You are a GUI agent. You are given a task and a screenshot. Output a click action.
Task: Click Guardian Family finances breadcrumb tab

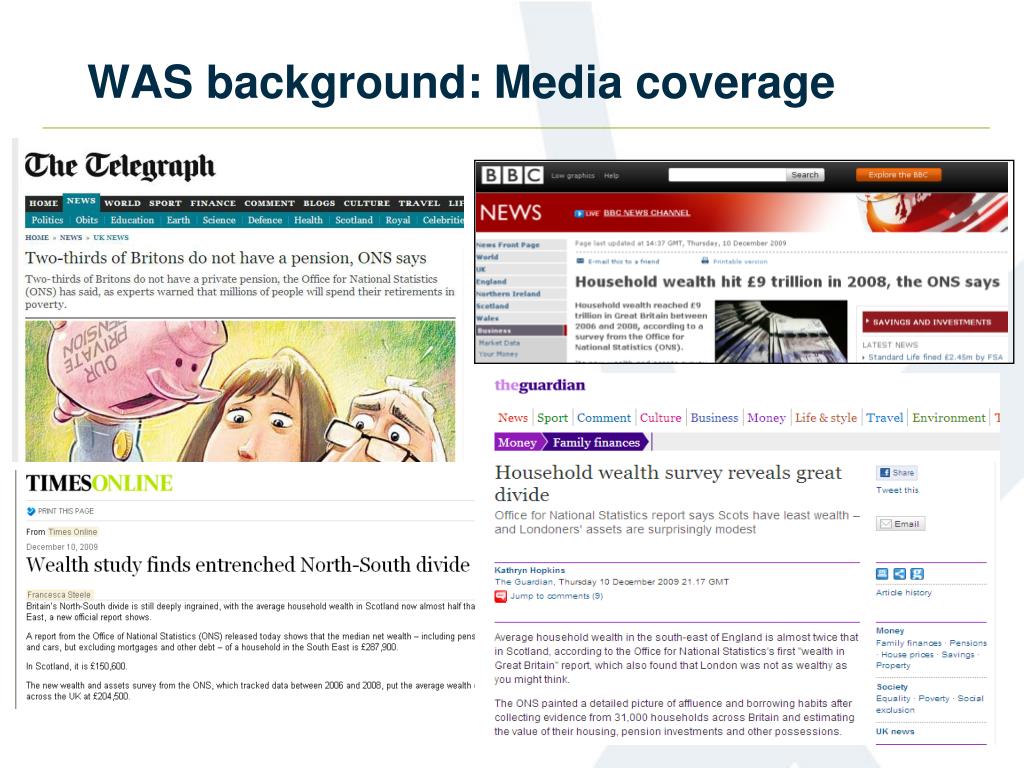(596, 443)
